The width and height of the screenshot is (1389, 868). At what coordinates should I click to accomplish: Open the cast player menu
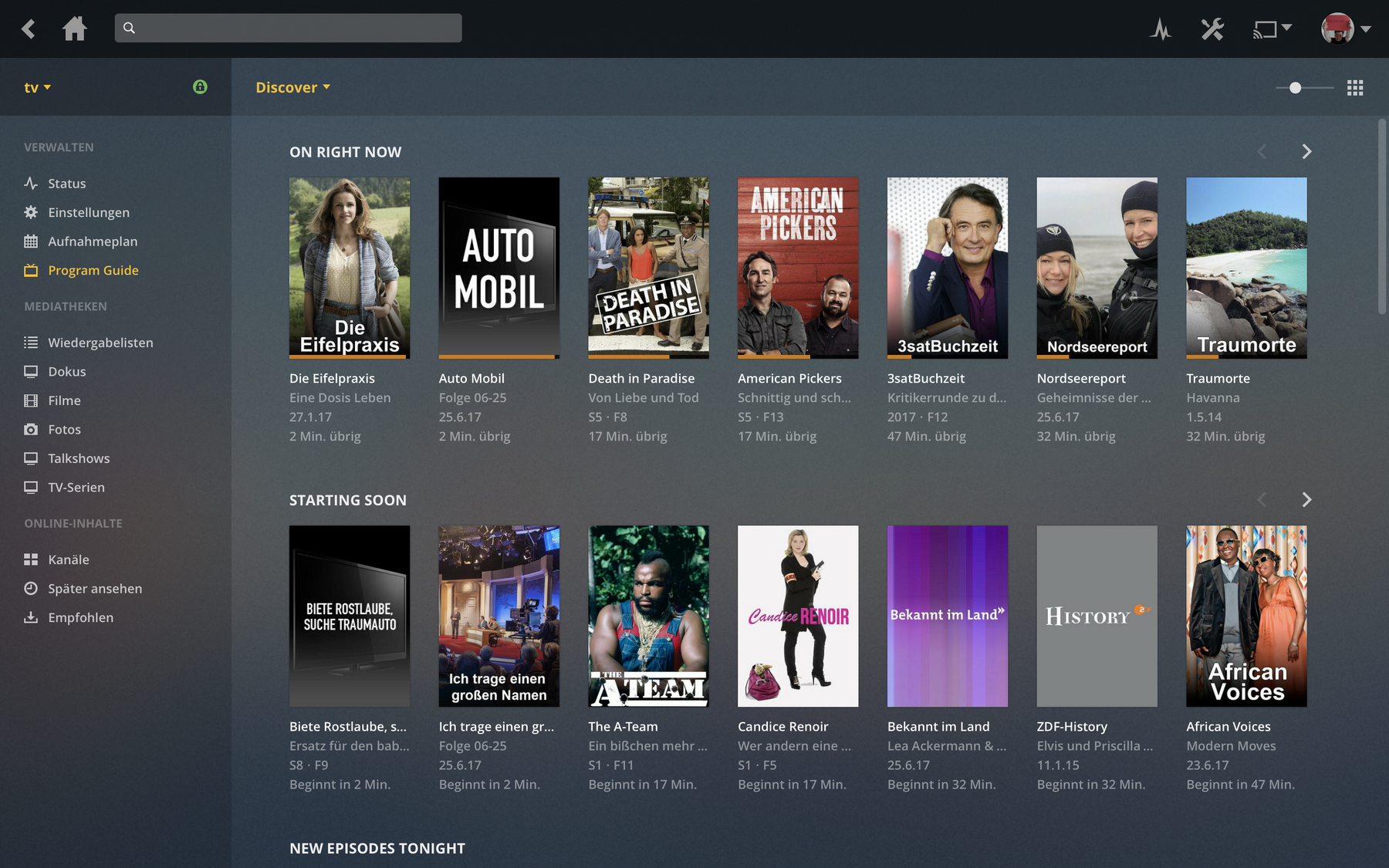pos(1271,29)
